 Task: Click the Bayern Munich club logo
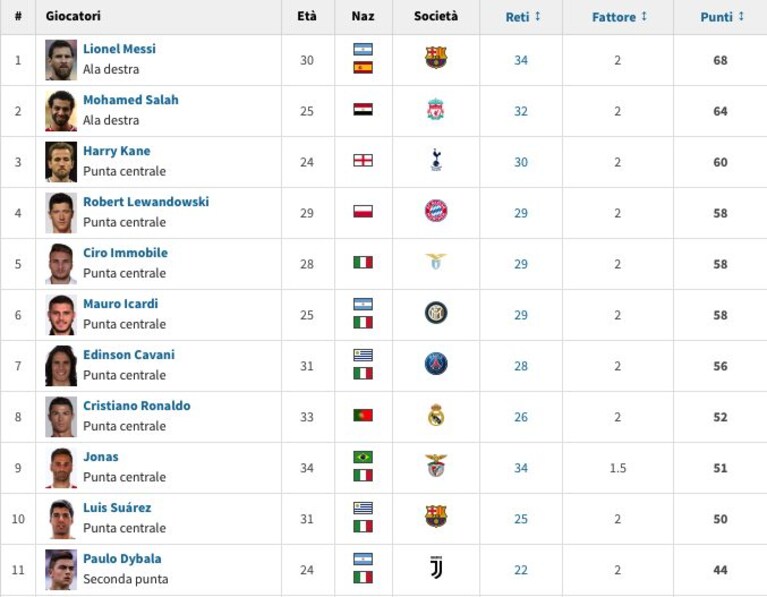436,211
